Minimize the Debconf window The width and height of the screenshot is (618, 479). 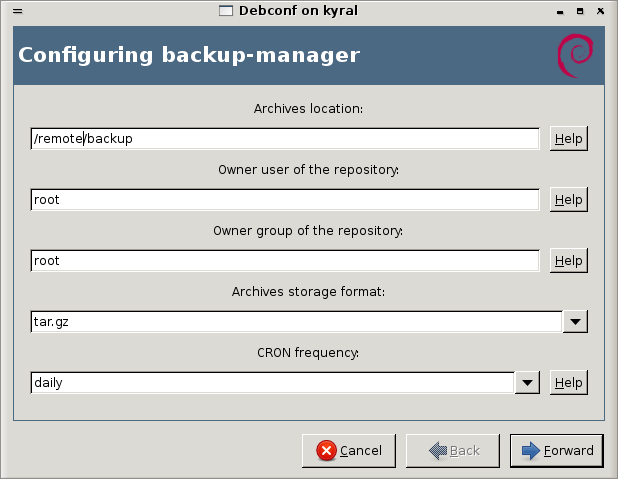[x=560, y=11]
